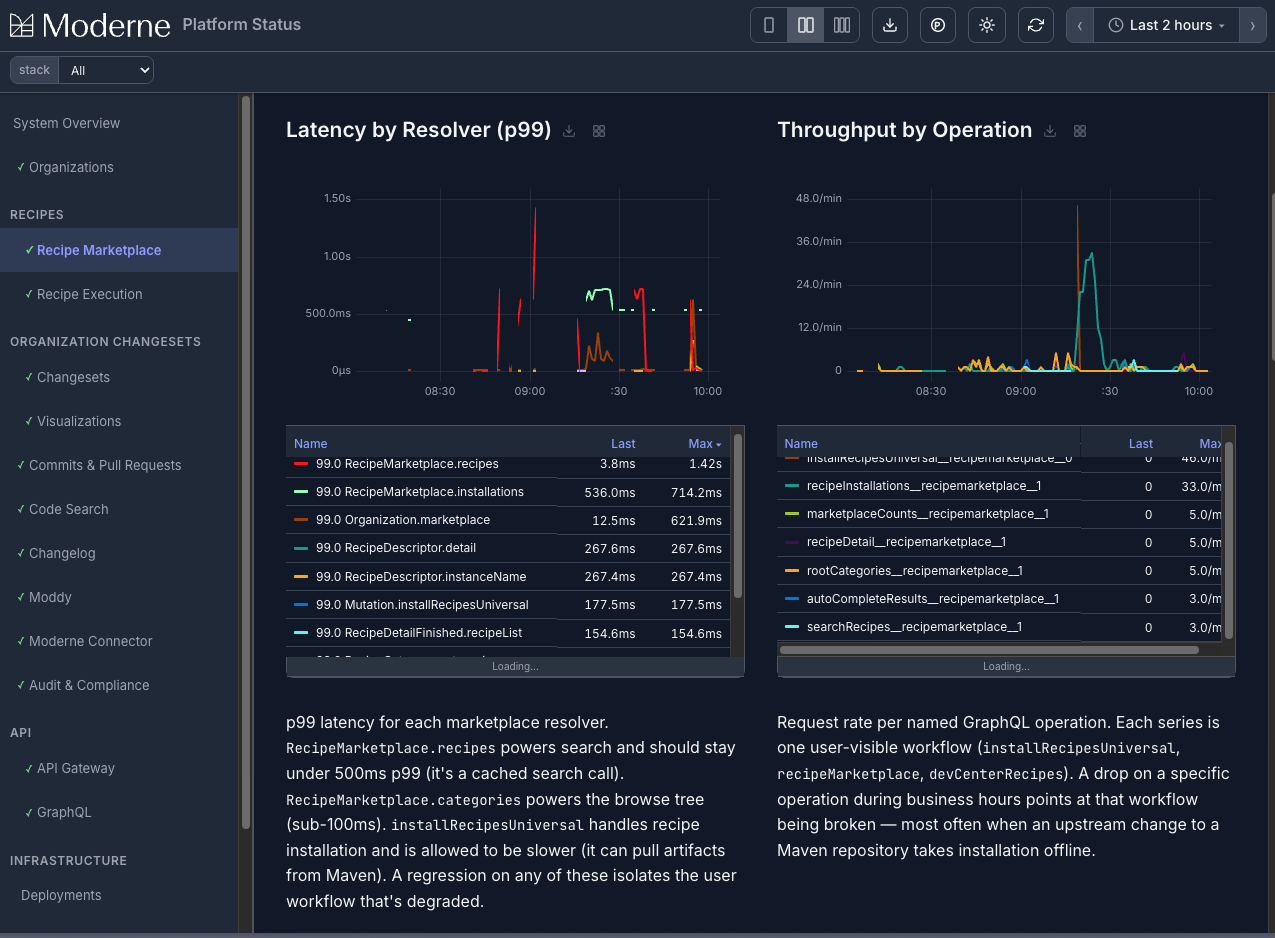Viewport: 1275px width, 938px height.
Task: Sort latency table by Last column
Action: (623, 443)
